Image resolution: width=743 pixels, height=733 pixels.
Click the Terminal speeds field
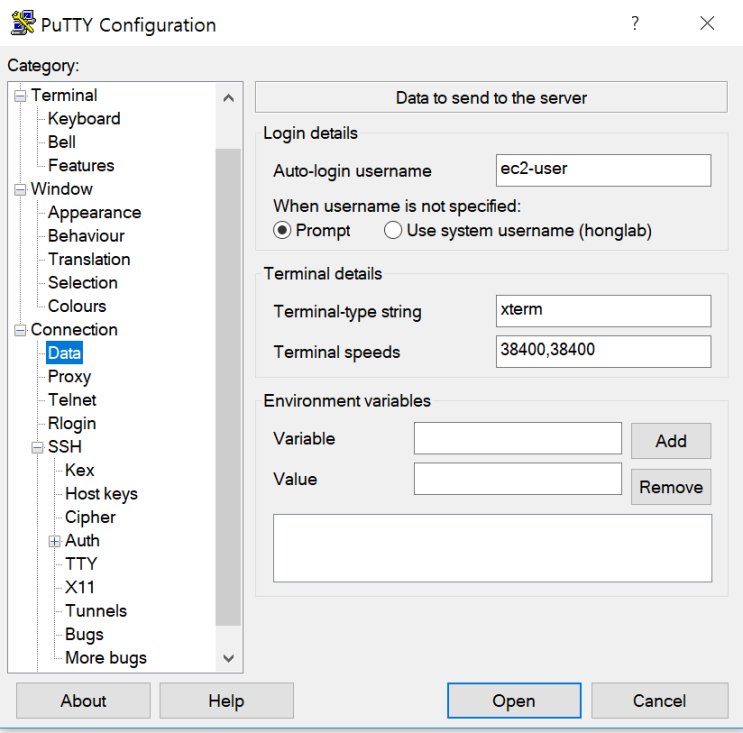coord(603,352)
